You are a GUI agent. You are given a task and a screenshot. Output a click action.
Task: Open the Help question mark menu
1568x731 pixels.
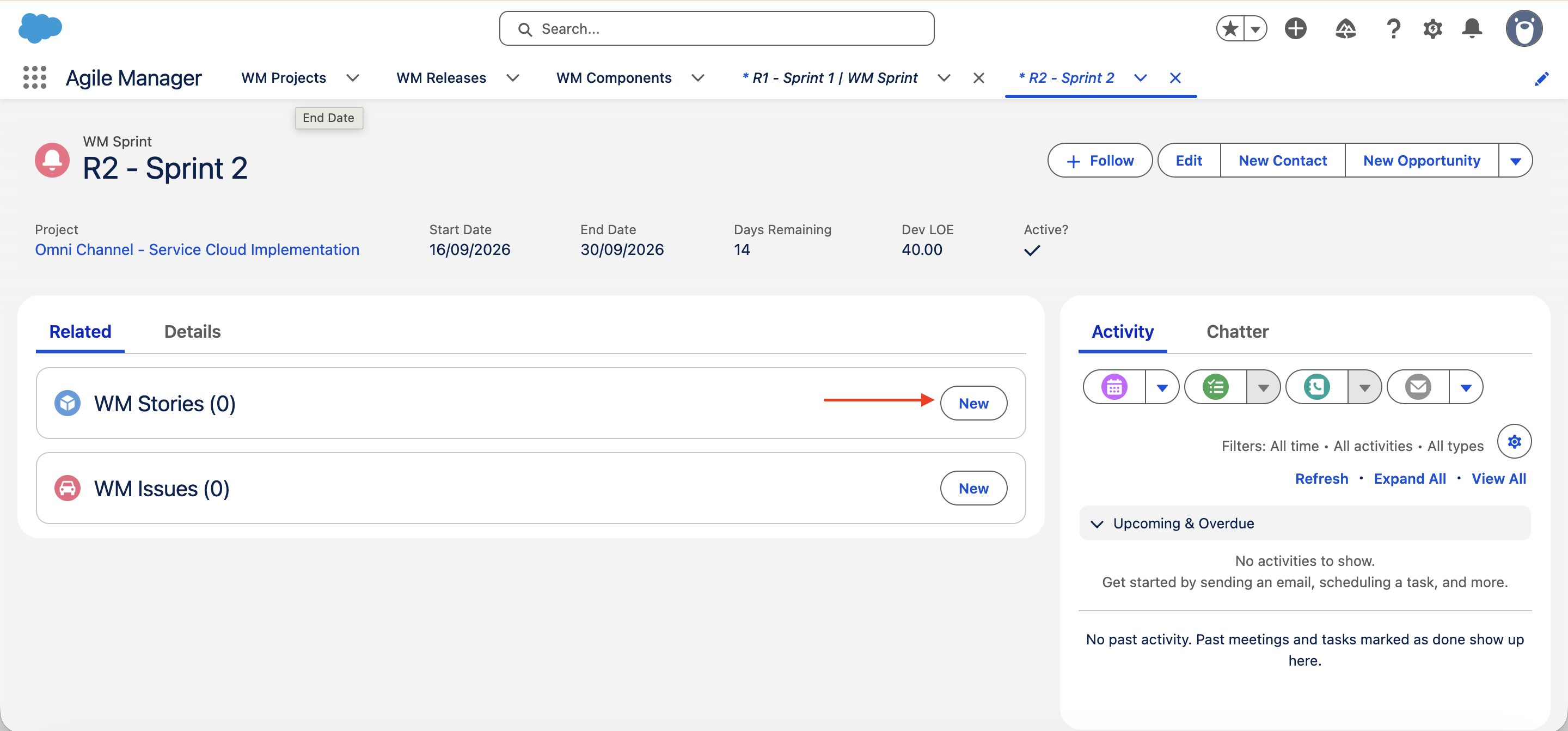1393,29
